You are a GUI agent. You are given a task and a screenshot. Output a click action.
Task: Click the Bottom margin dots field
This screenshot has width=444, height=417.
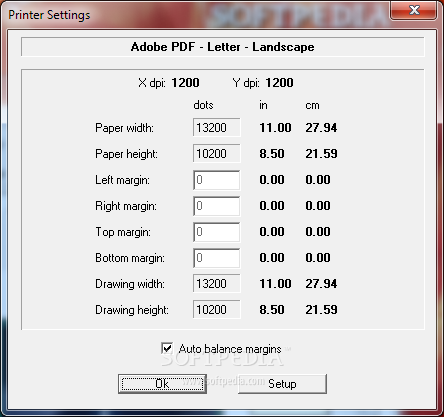coord(217,258)
